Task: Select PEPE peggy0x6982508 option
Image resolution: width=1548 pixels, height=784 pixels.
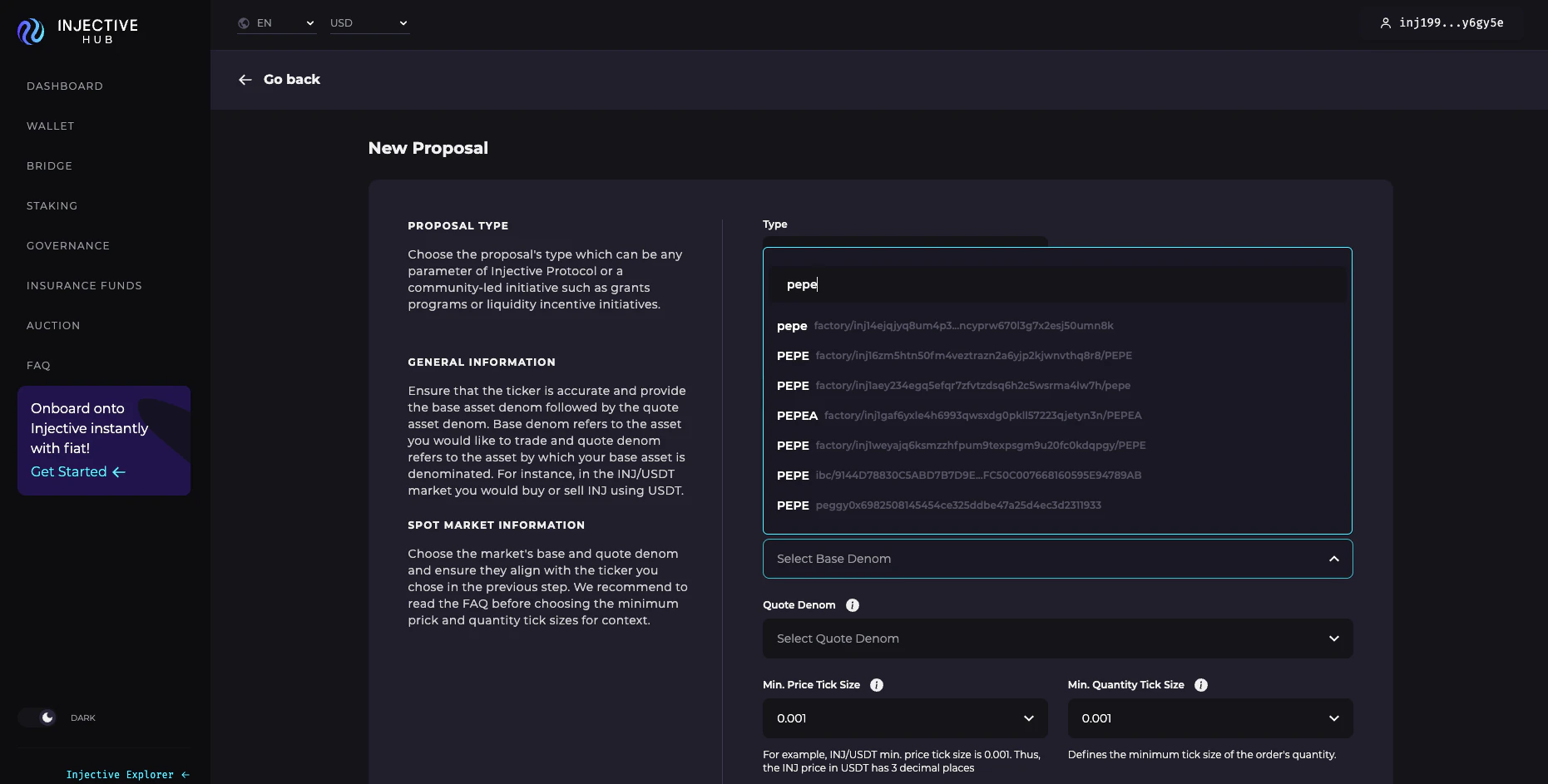Action: click(1057, 505)
